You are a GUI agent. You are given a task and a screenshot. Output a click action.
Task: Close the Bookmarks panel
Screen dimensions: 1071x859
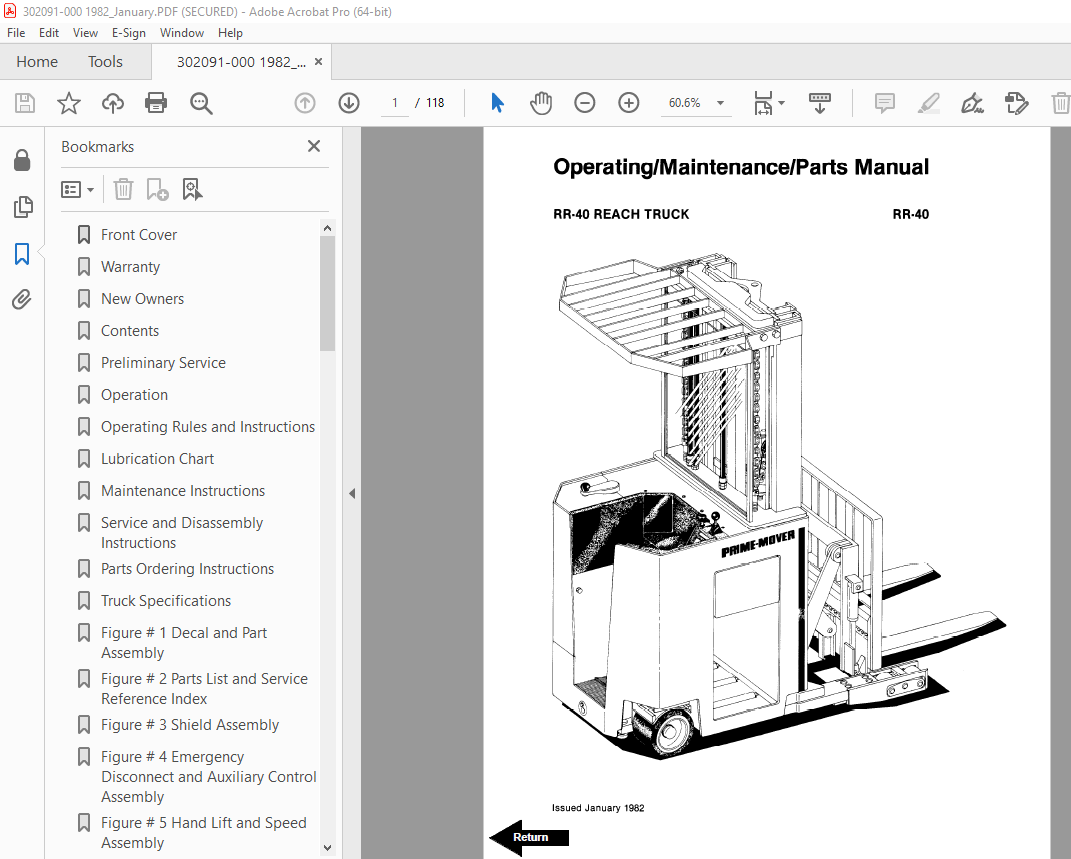coord(314,146)
